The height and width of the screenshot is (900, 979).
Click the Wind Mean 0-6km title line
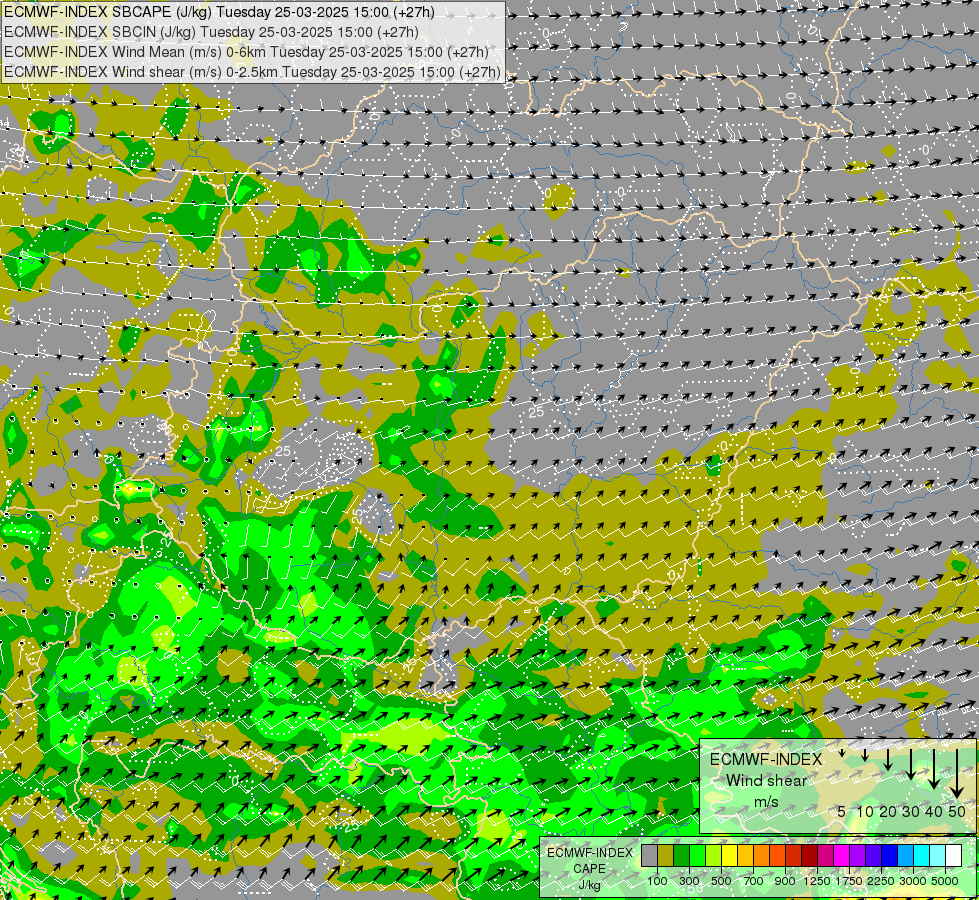(x=246, y=52)
